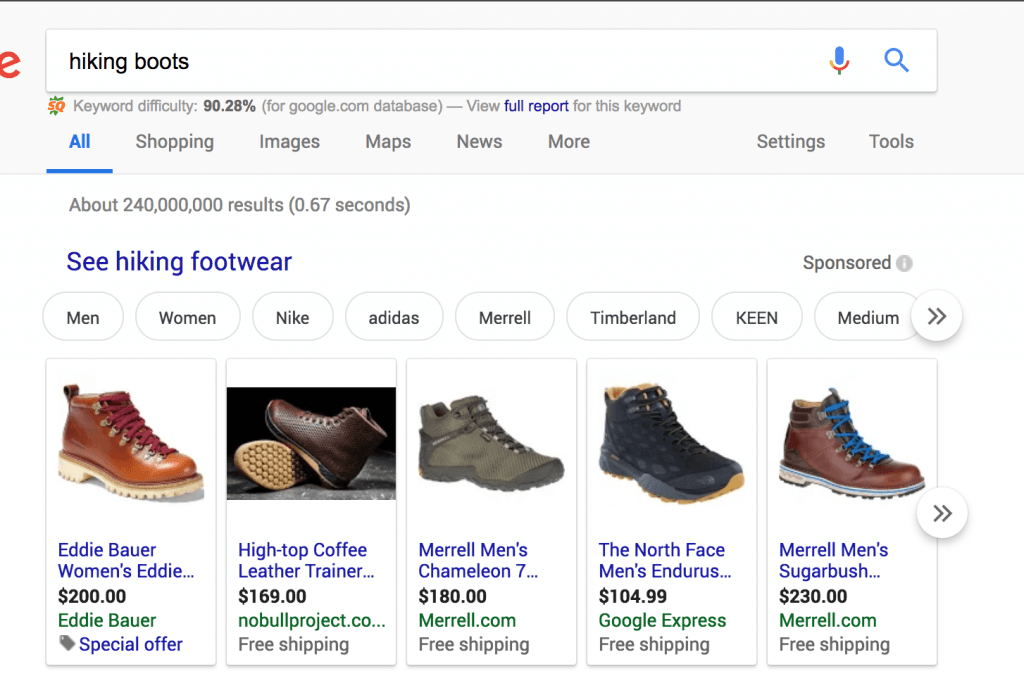
Task: Switch to the Shopping tab
Action: [x=174, y=142]
